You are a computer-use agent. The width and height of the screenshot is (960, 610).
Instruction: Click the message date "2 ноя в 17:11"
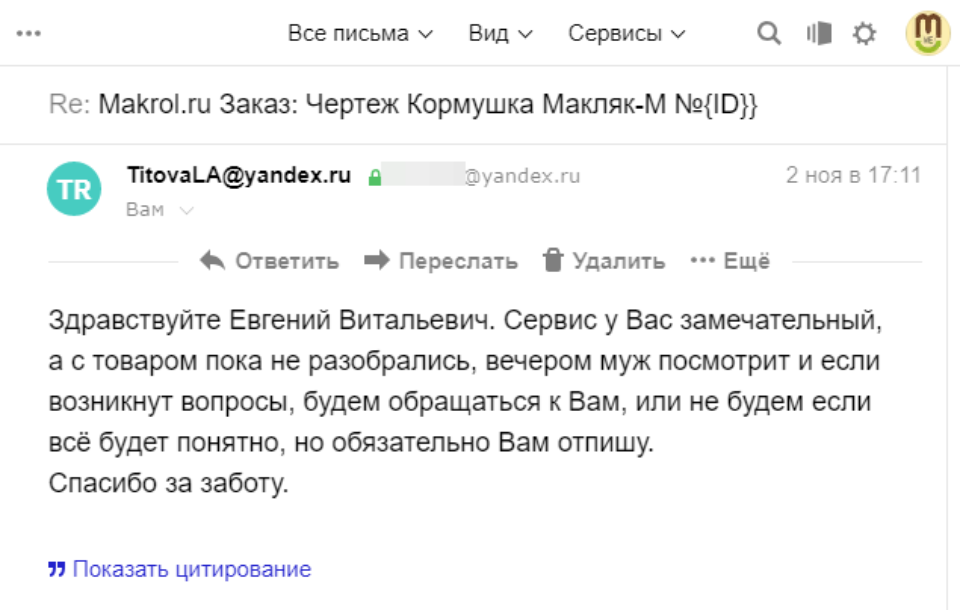pyautogui.click(x=852, y=175)
